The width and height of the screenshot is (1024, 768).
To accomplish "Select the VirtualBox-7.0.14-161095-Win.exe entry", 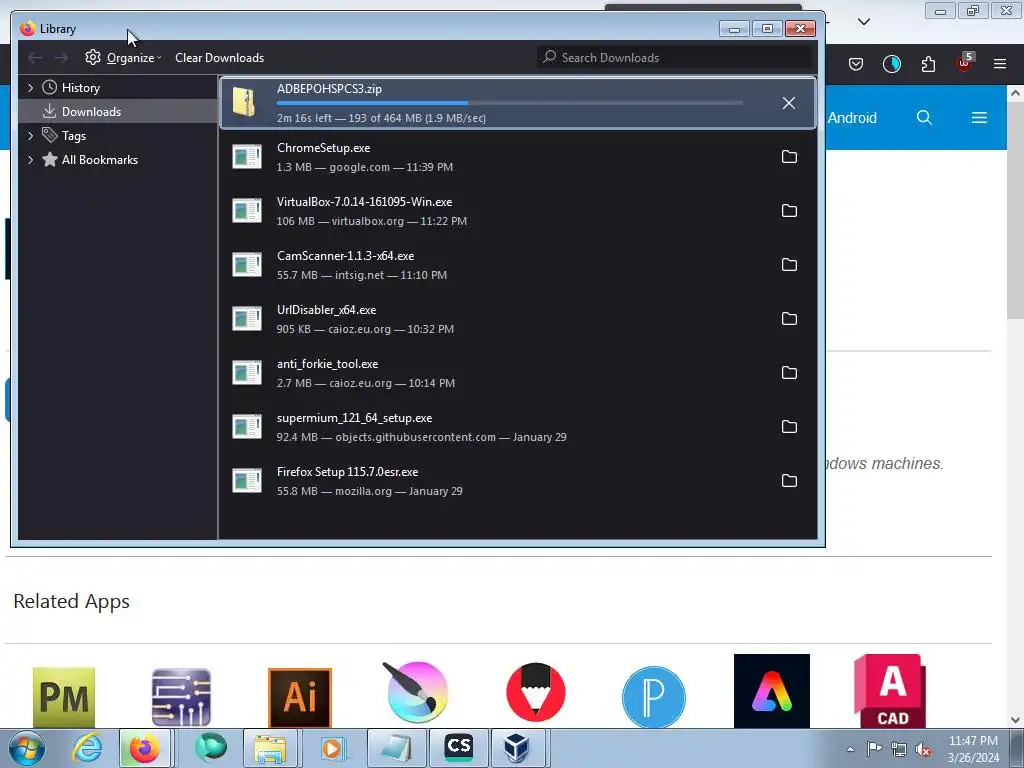I will pos(518,211).
